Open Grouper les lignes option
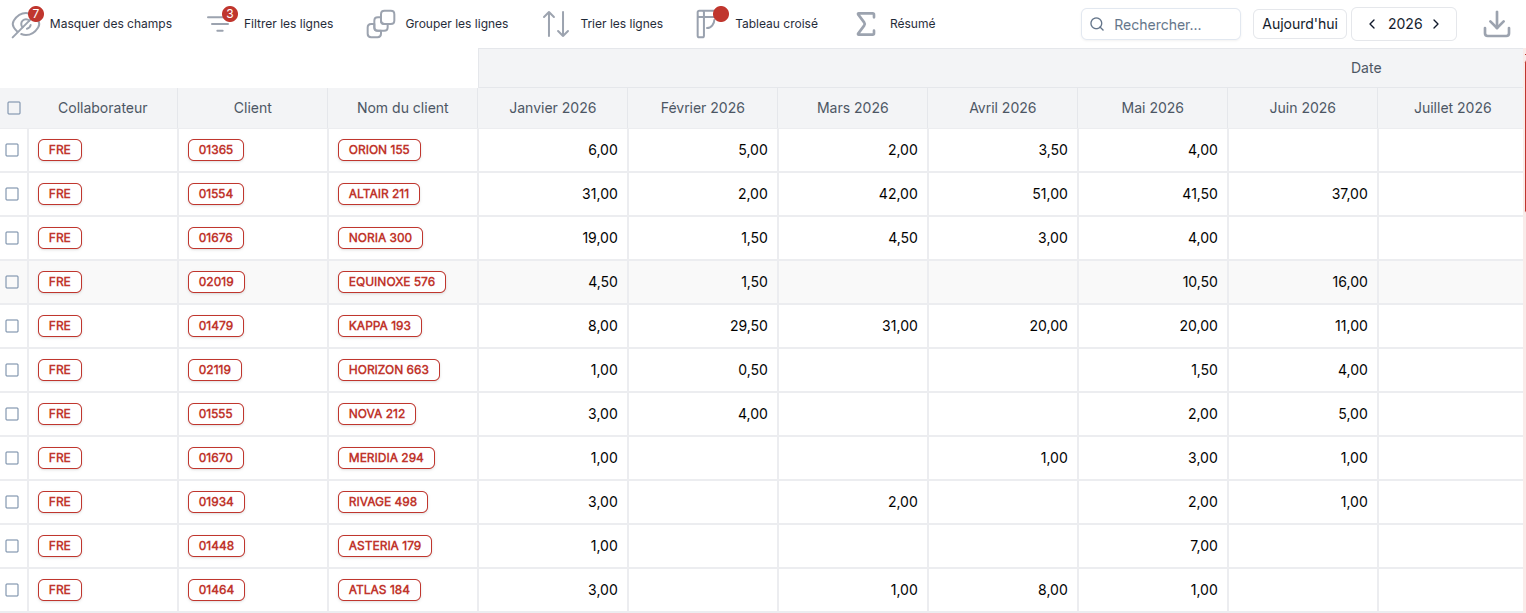This screenshot has height=613, width=1526. pos(457,24)
